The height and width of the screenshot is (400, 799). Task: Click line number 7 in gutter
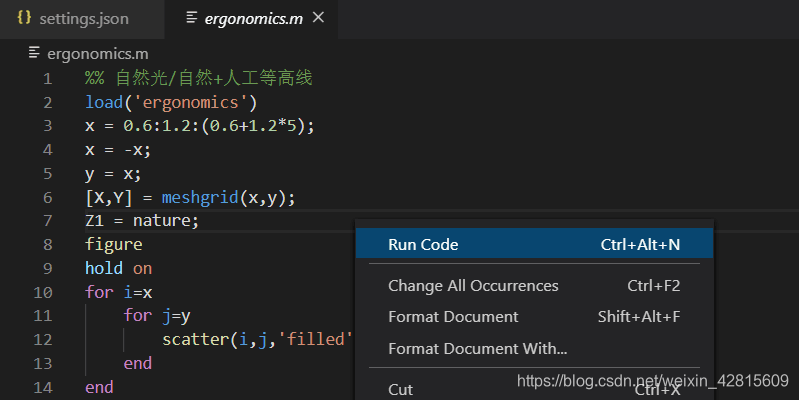(47, 221)
